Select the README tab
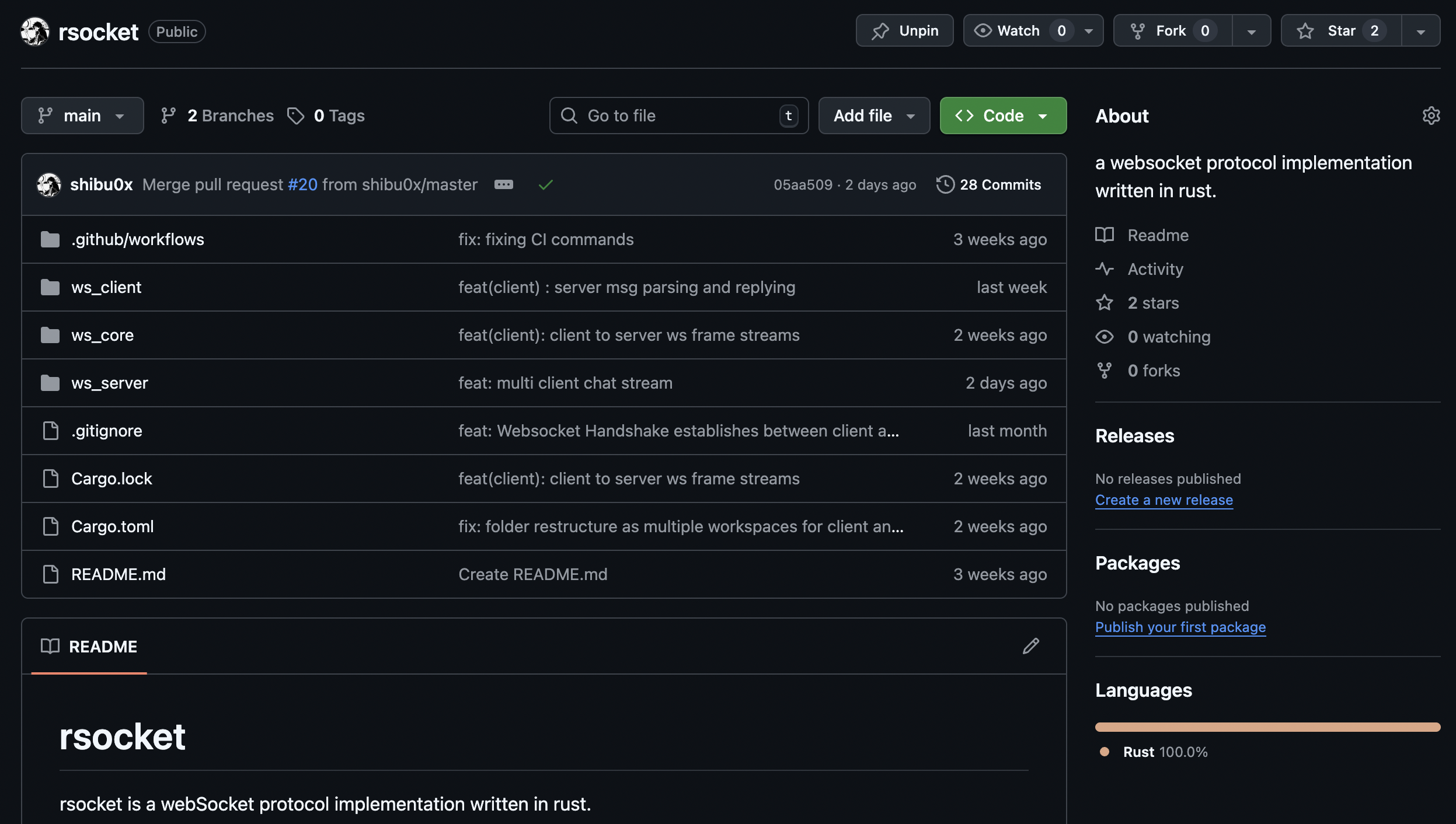Viewport: 1456px width, 824px height. click(89, 647)
